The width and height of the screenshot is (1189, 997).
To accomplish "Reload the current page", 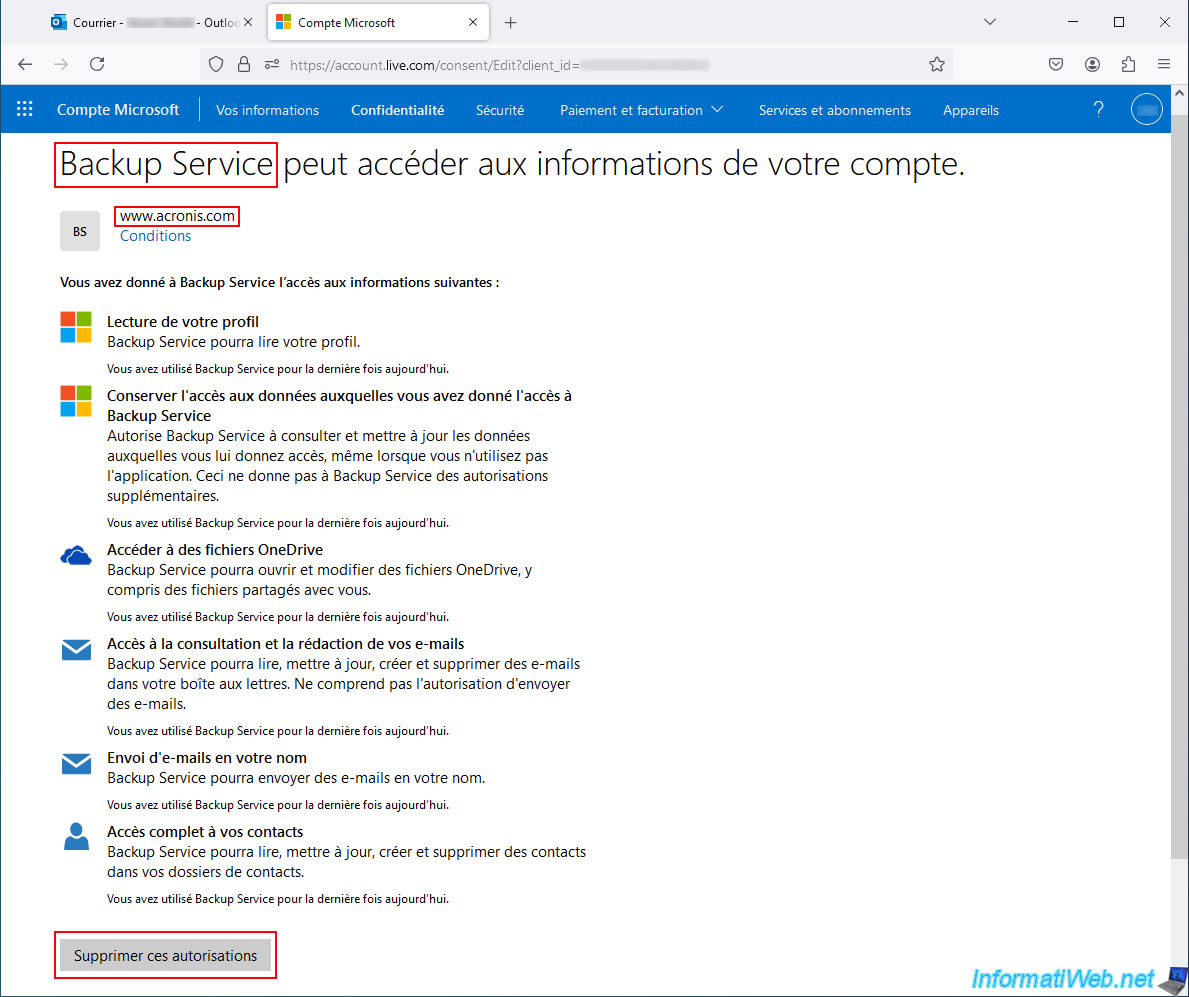I will coord(97,64).
